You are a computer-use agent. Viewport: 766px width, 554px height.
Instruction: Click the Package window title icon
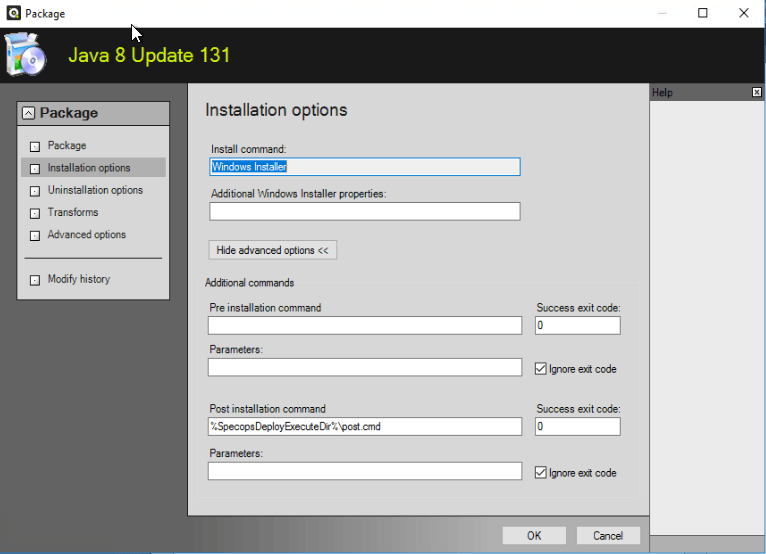pyautogui.click(x=11, y=13)
